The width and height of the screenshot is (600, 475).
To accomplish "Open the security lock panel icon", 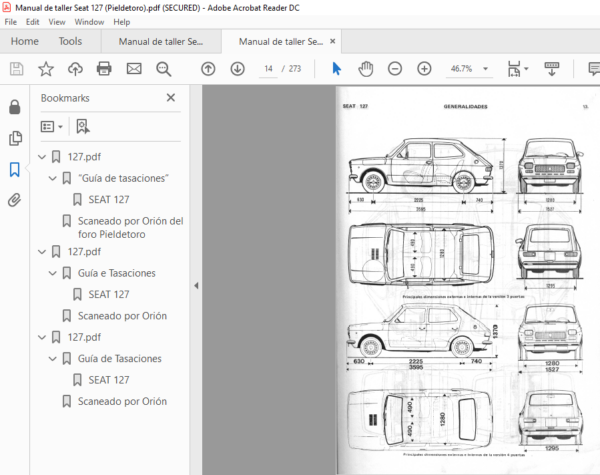I will pyautogui.click(x=15, y=107).
